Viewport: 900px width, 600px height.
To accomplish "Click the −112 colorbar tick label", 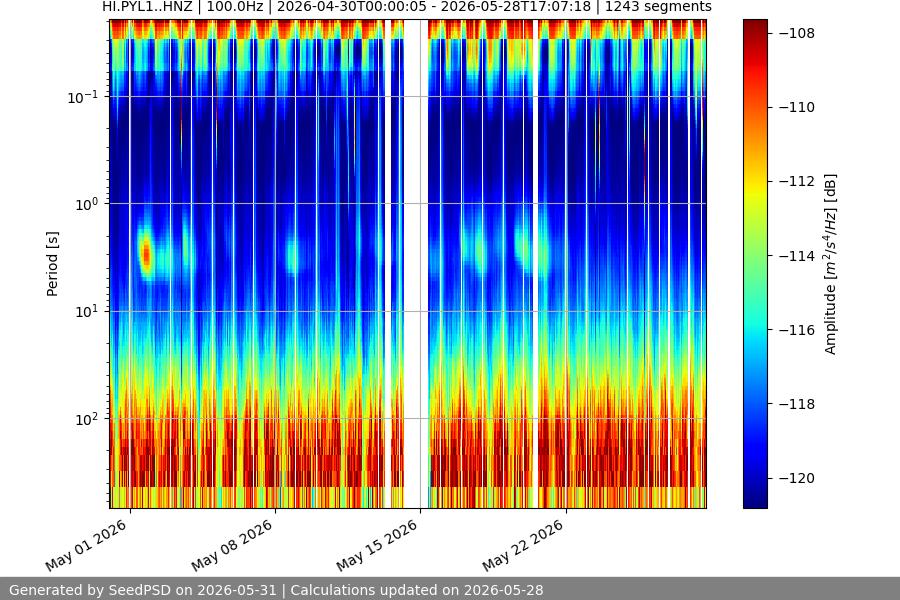I will point(797,181).
